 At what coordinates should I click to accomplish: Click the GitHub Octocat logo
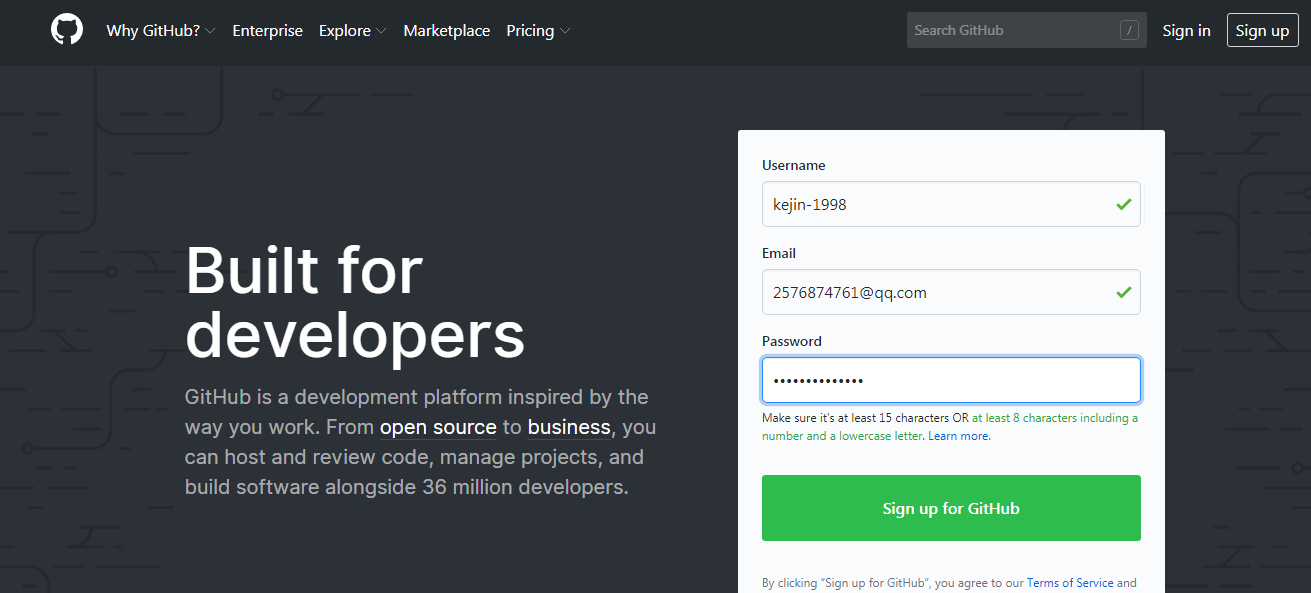coord(67,30)
